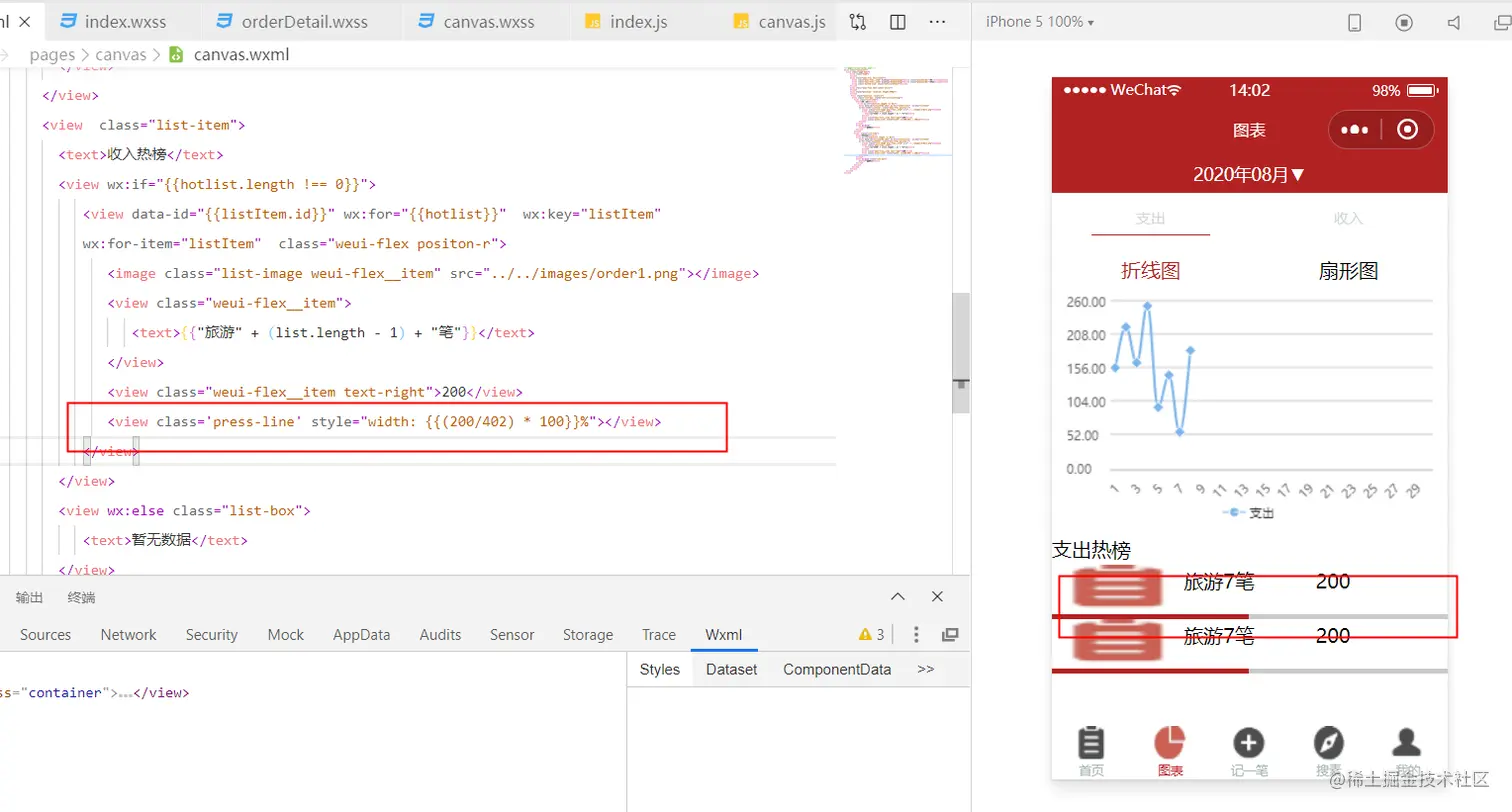Switch to the 终端 panel tab

81,598
